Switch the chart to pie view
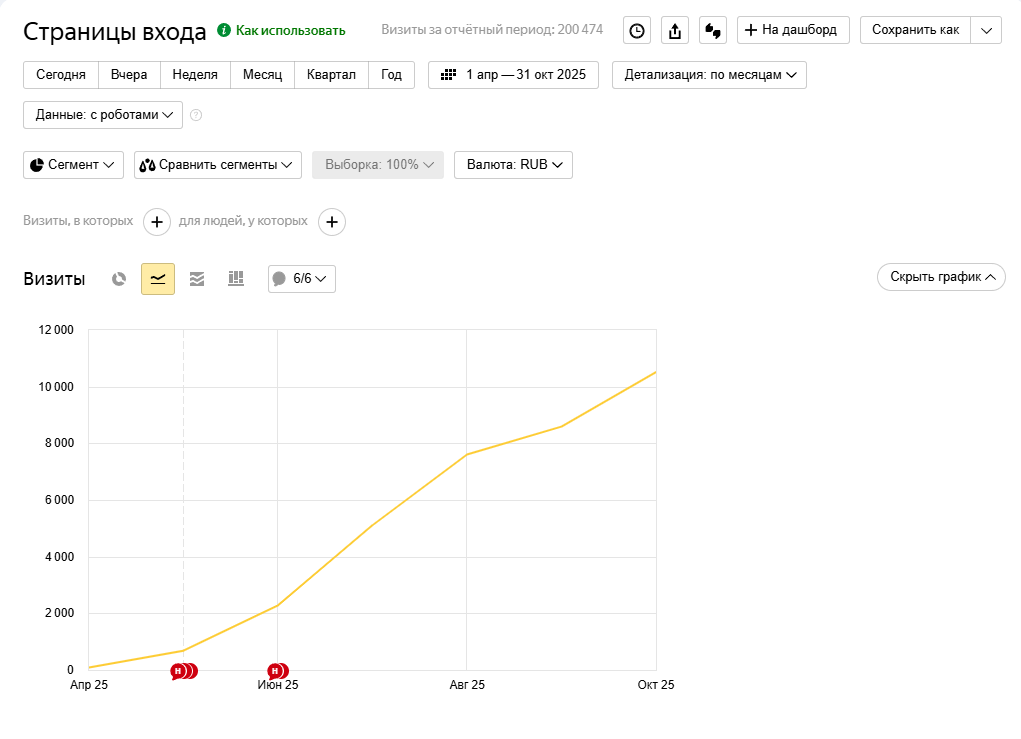Image resolution: width=1021 pixels, height=739 pixels. coord(118,279)
